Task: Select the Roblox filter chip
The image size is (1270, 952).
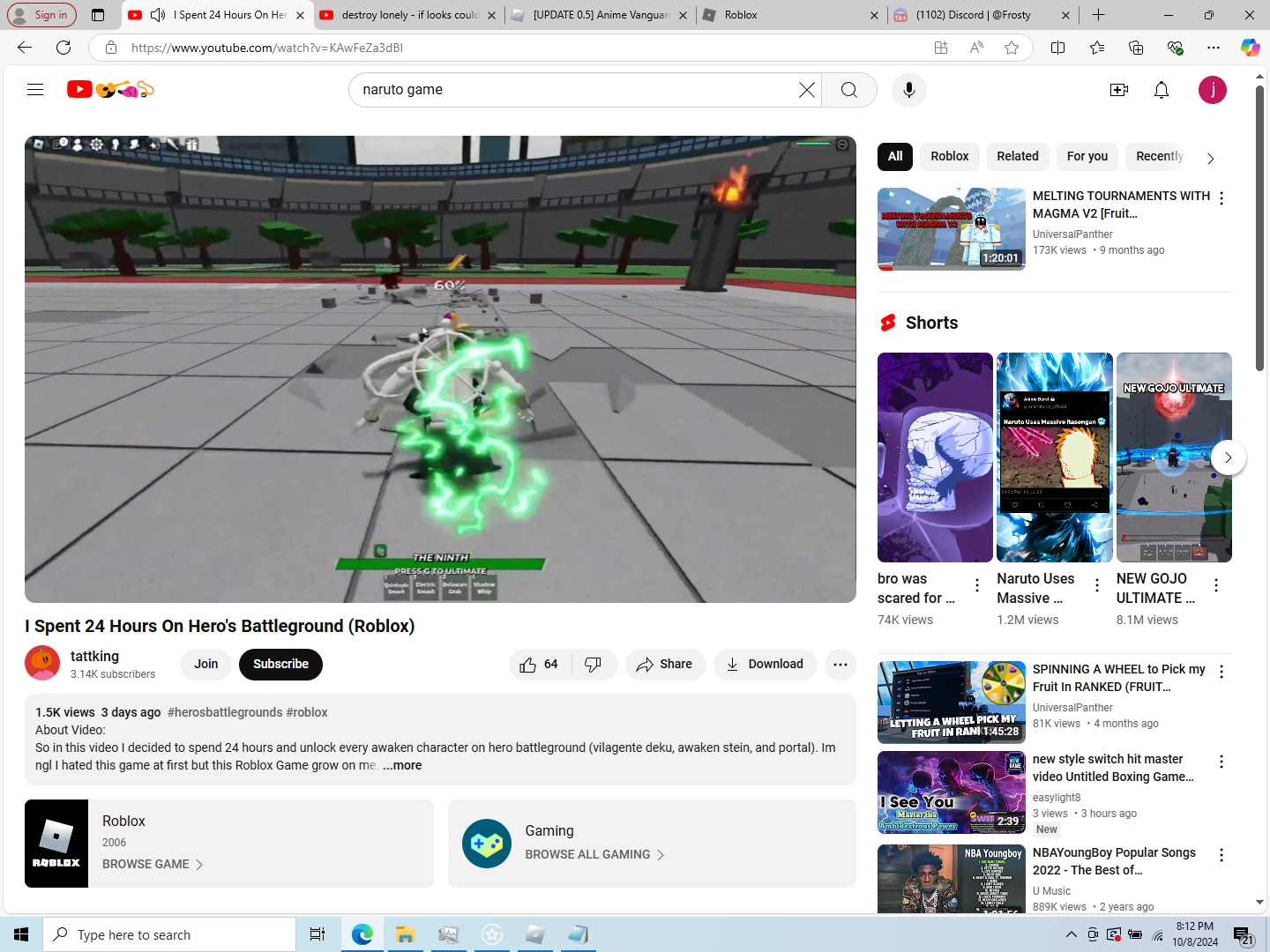Action: pos(949,156)
